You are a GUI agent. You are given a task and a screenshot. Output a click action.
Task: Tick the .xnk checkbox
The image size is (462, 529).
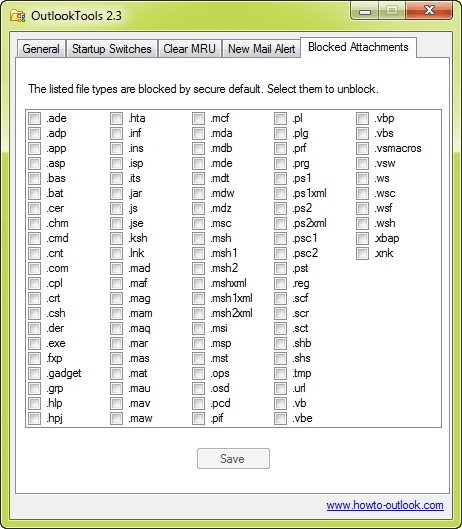click(362, 253)
